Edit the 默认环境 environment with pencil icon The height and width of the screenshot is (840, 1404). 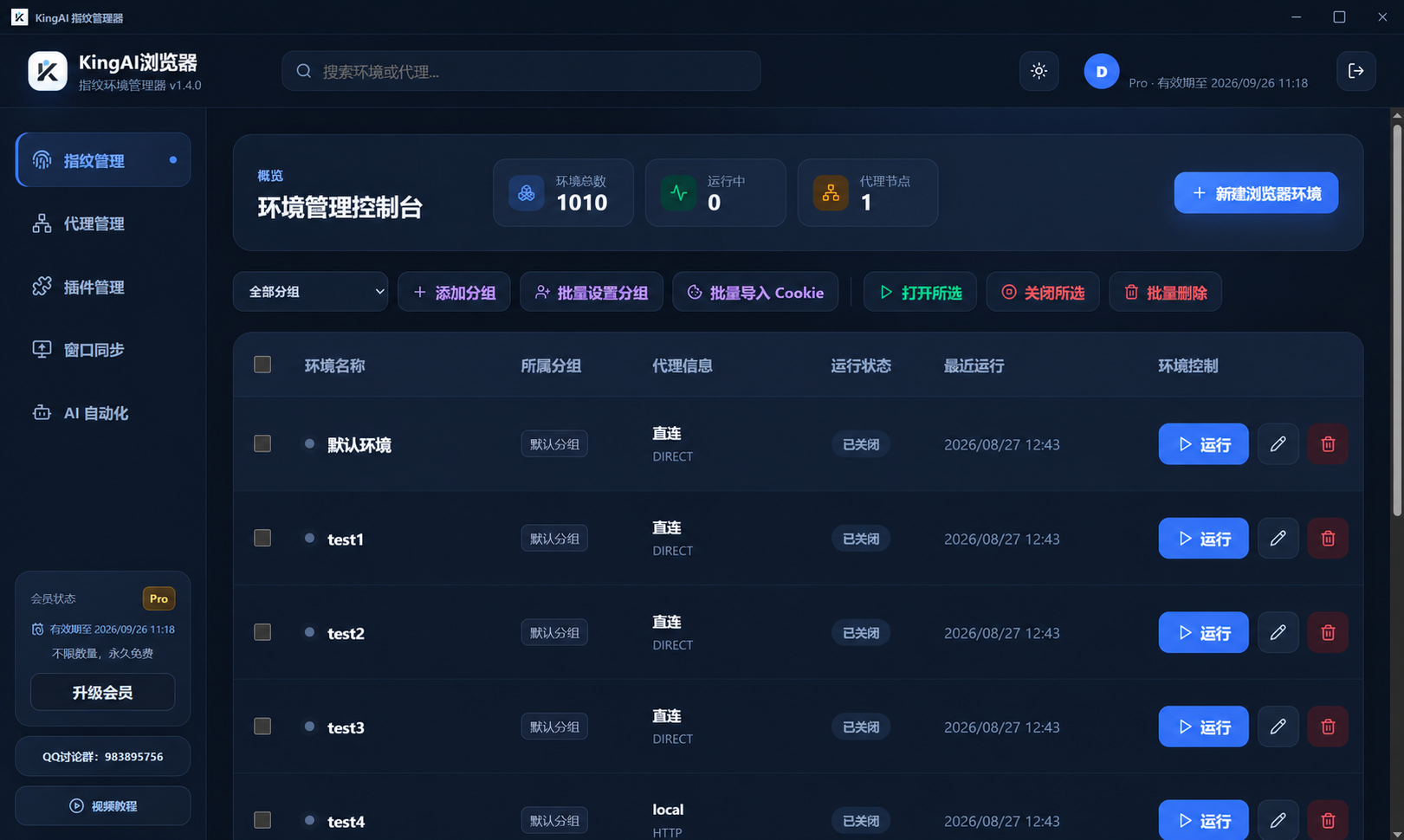click(1278, 444)
